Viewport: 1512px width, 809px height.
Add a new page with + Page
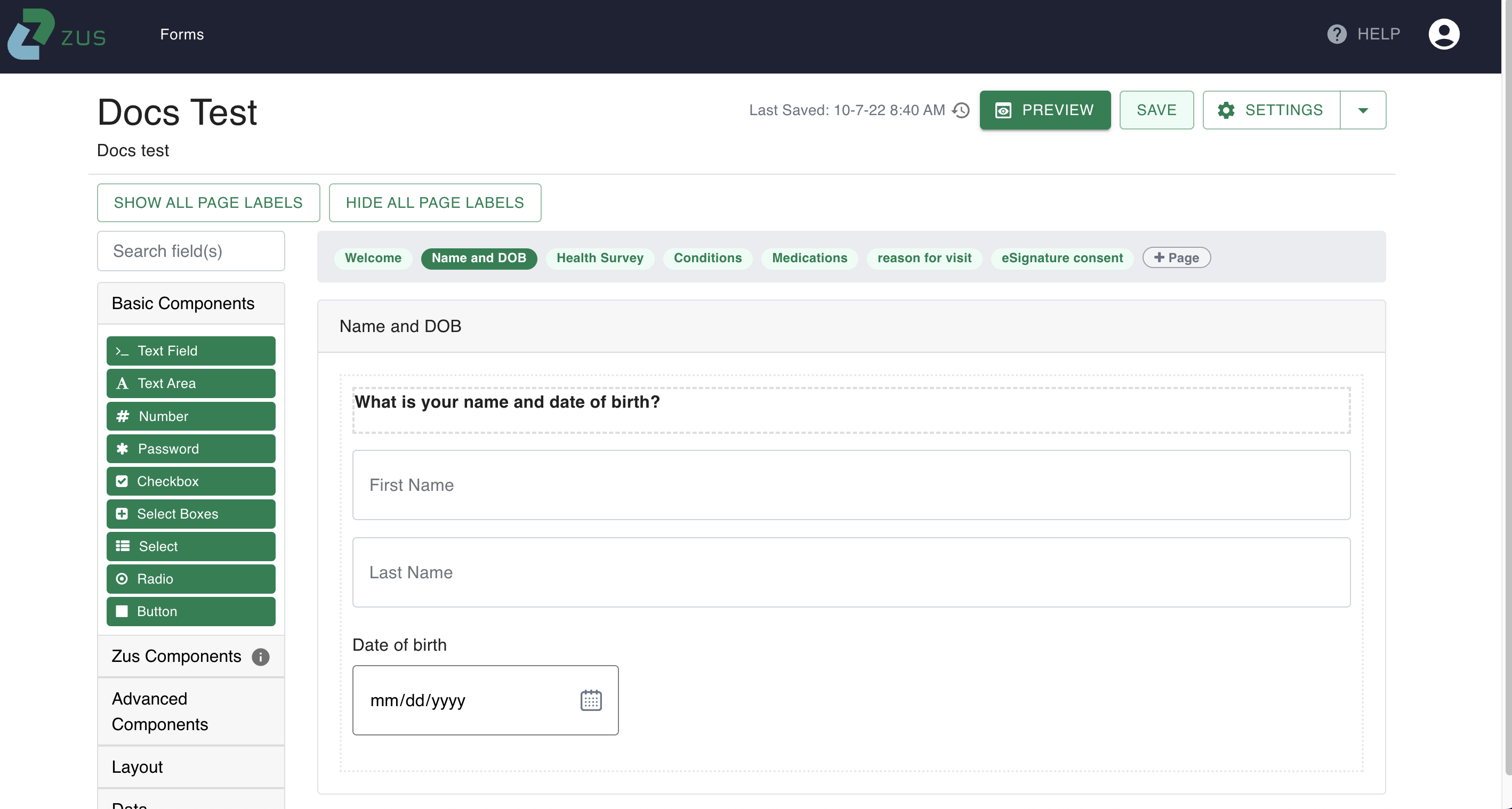[1176, 258]
